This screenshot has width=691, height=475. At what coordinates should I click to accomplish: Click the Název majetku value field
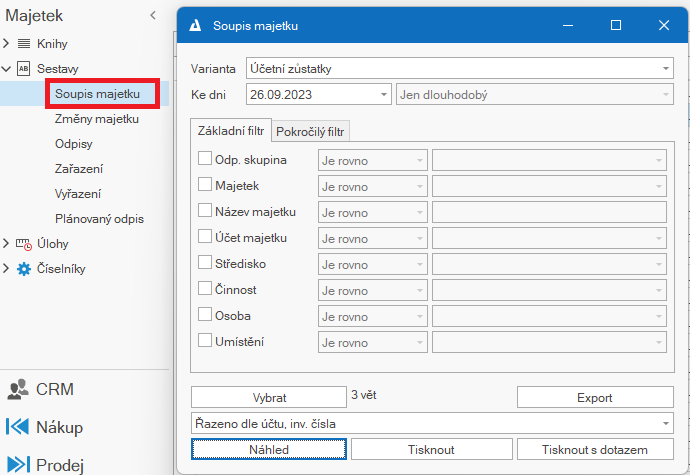coord(549,212)
